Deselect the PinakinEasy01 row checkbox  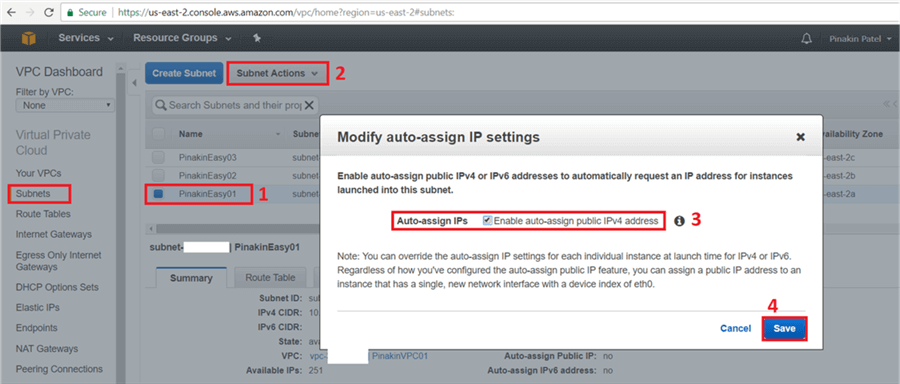pos(158,194)
